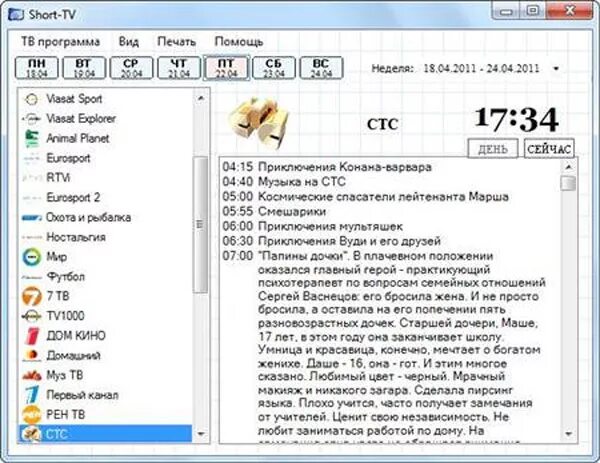Image resolution: width=600 pixels, height=463 pixels.
Task: Click the Viasat Sport channel icon
Action: tap(31, 99)
